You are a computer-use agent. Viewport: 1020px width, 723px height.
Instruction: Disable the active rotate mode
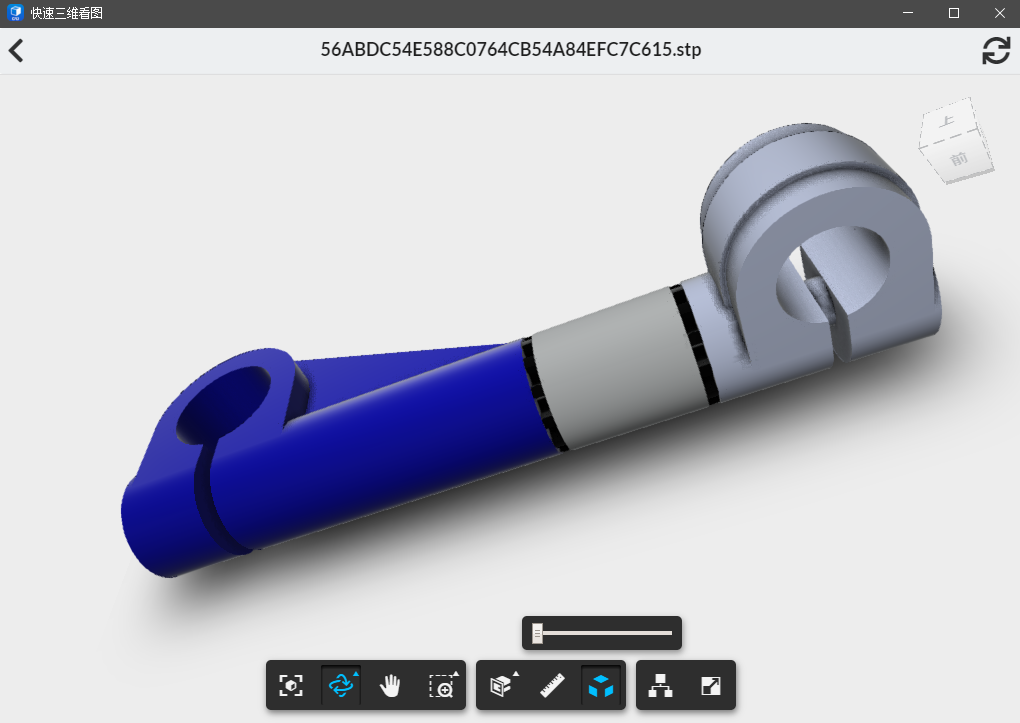tap(340, 685)
